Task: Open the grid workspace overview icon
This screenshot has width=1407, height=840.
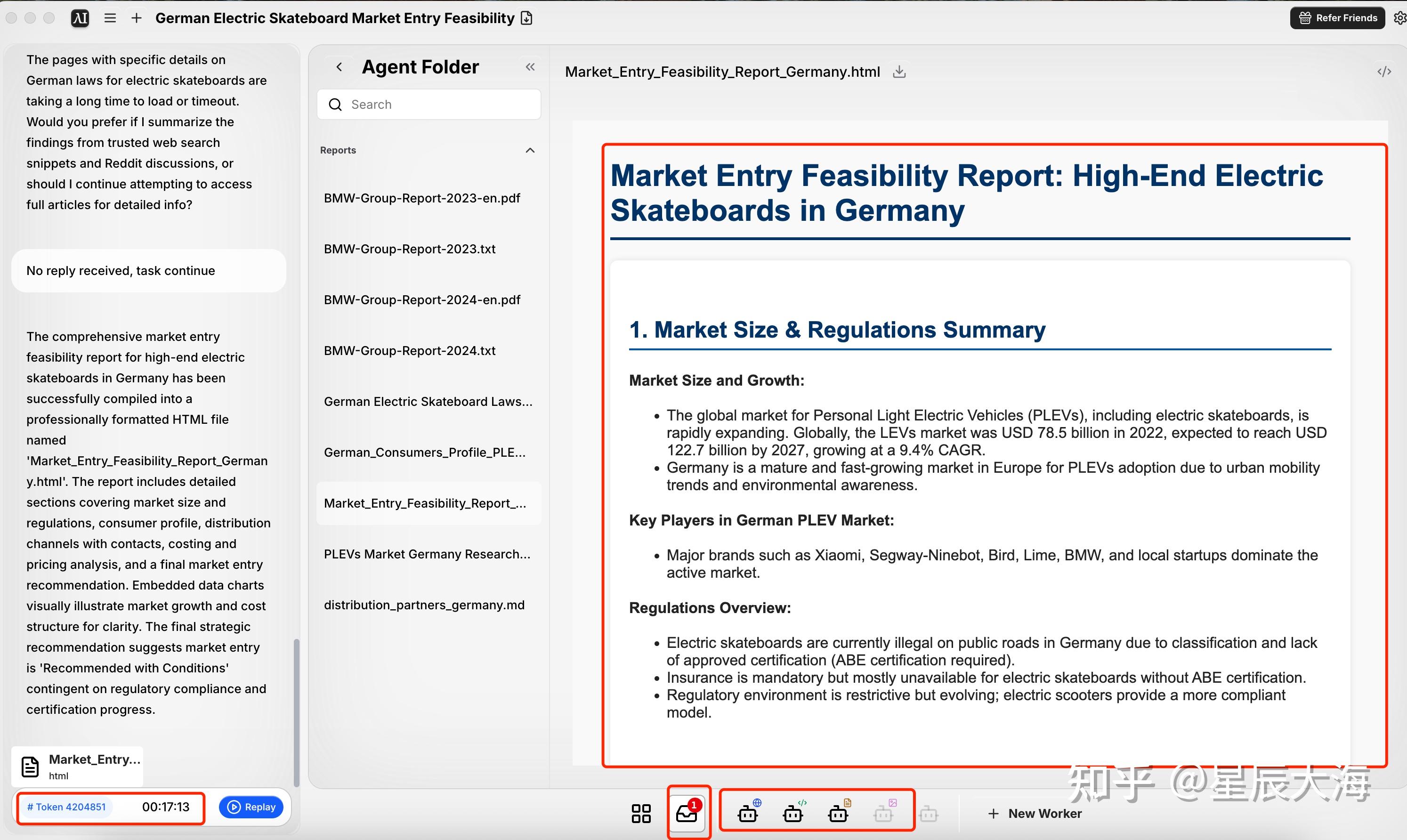Action: click(x=641, y=813)
